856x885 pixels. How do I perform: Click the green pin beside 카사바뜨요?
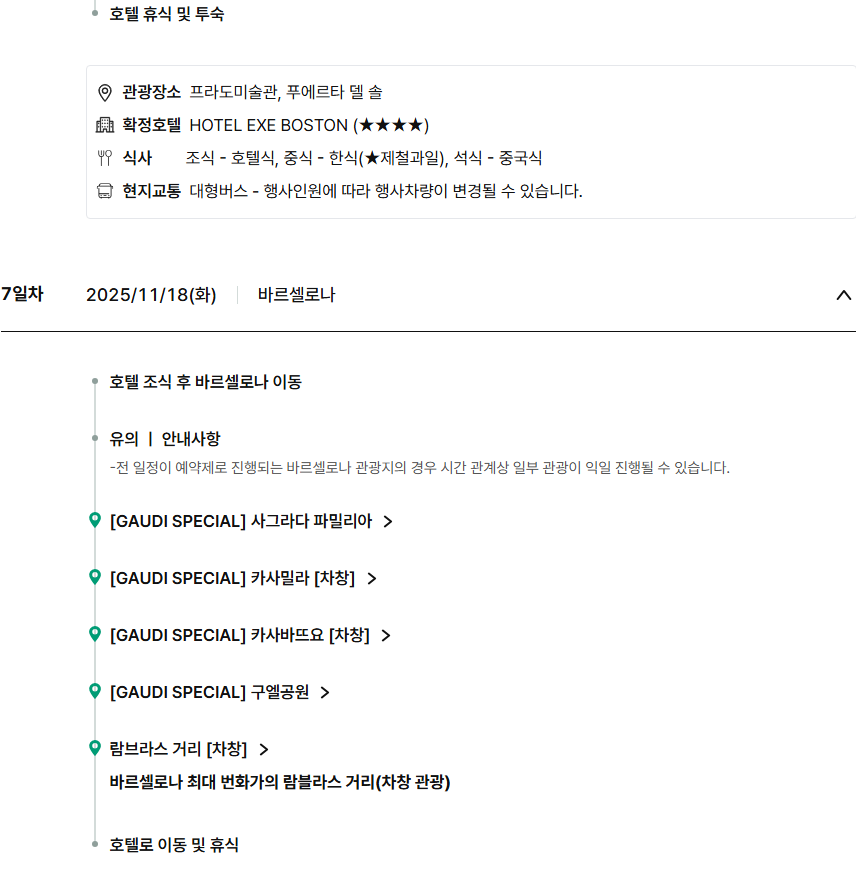click(95, 634)
